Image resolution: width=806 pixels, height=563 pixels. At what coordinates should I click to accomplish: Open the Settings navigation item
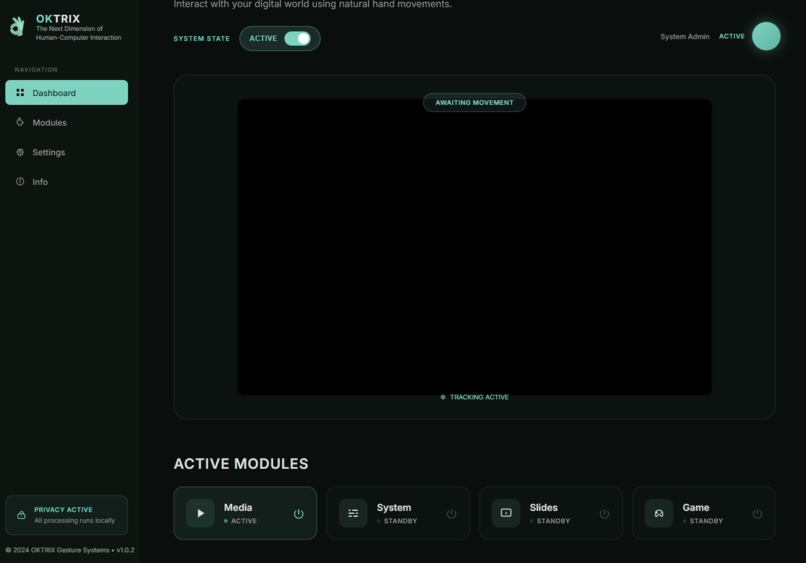[x=66, y=152]
